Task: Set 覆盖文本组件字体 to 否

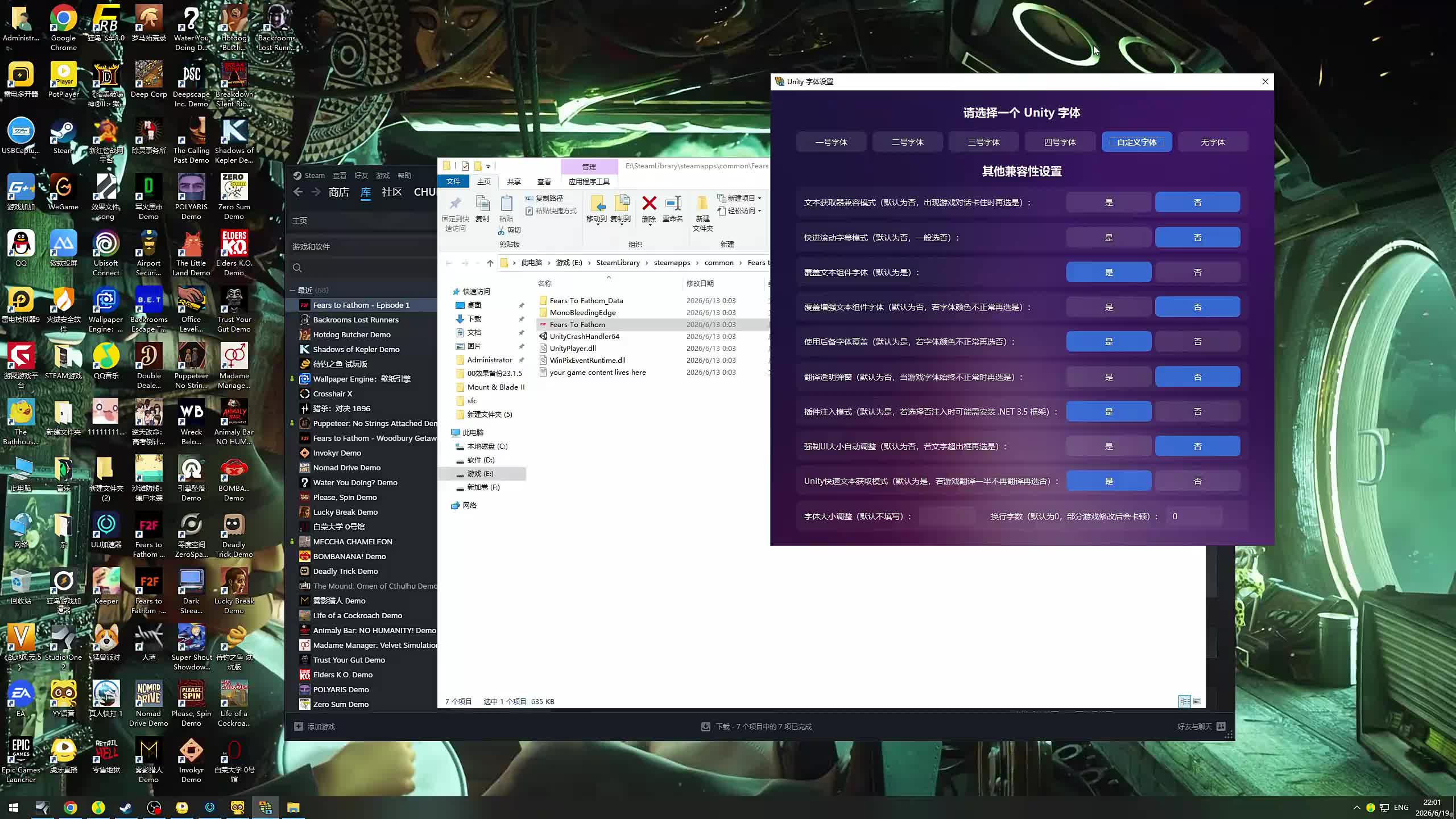Action: tap(1197, 272)
